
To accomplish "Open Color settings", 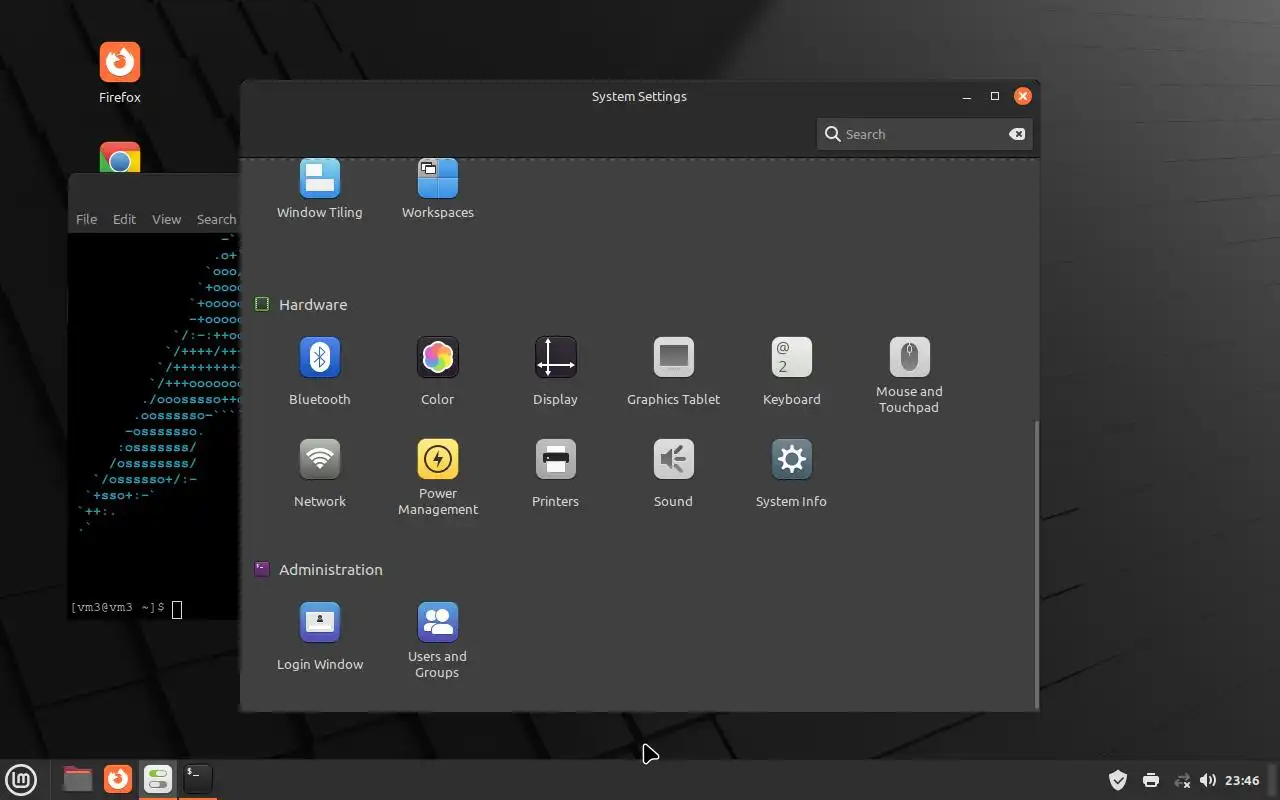I will [438, 371].
